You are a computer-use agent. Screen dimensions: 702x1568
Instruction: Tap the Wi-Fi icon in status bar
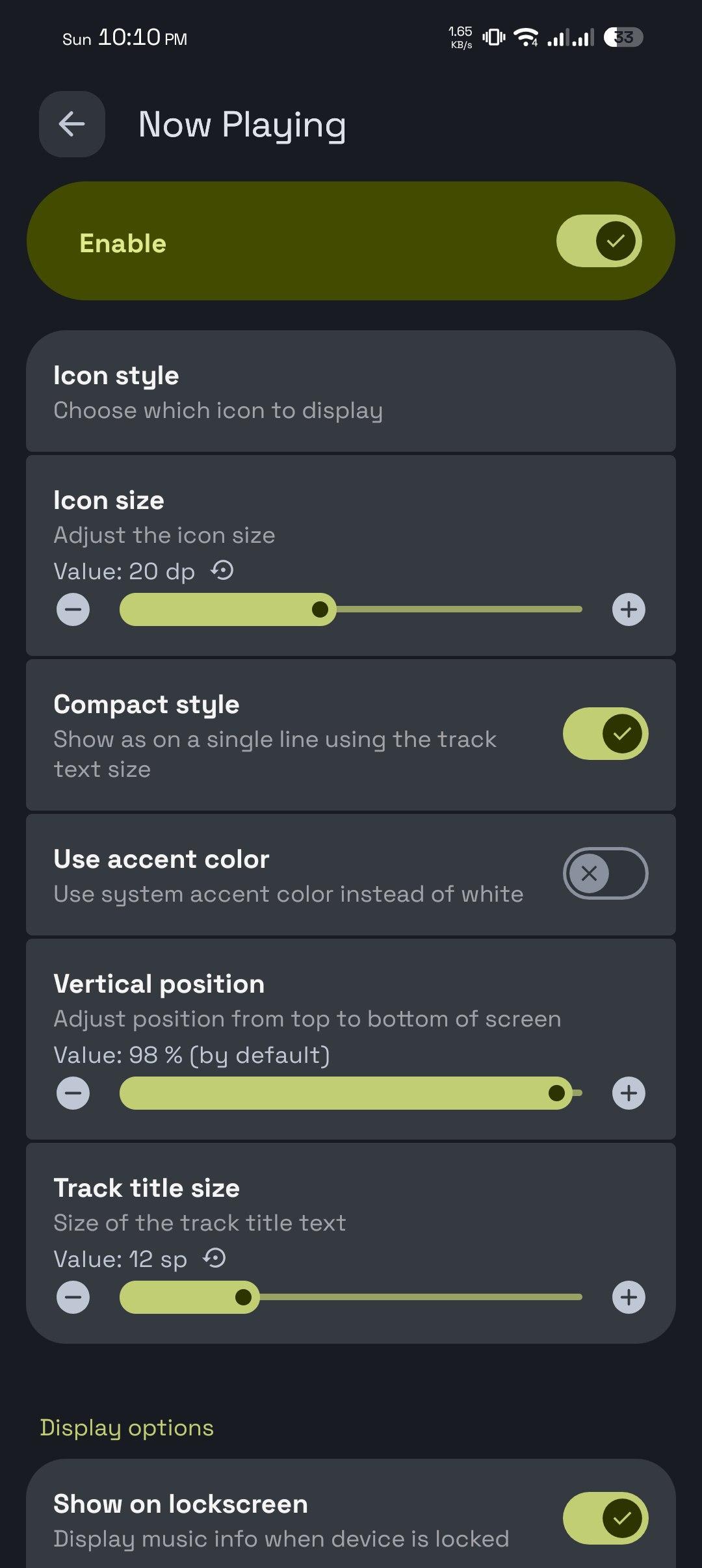pyautogui.click(x=525, y=38)
